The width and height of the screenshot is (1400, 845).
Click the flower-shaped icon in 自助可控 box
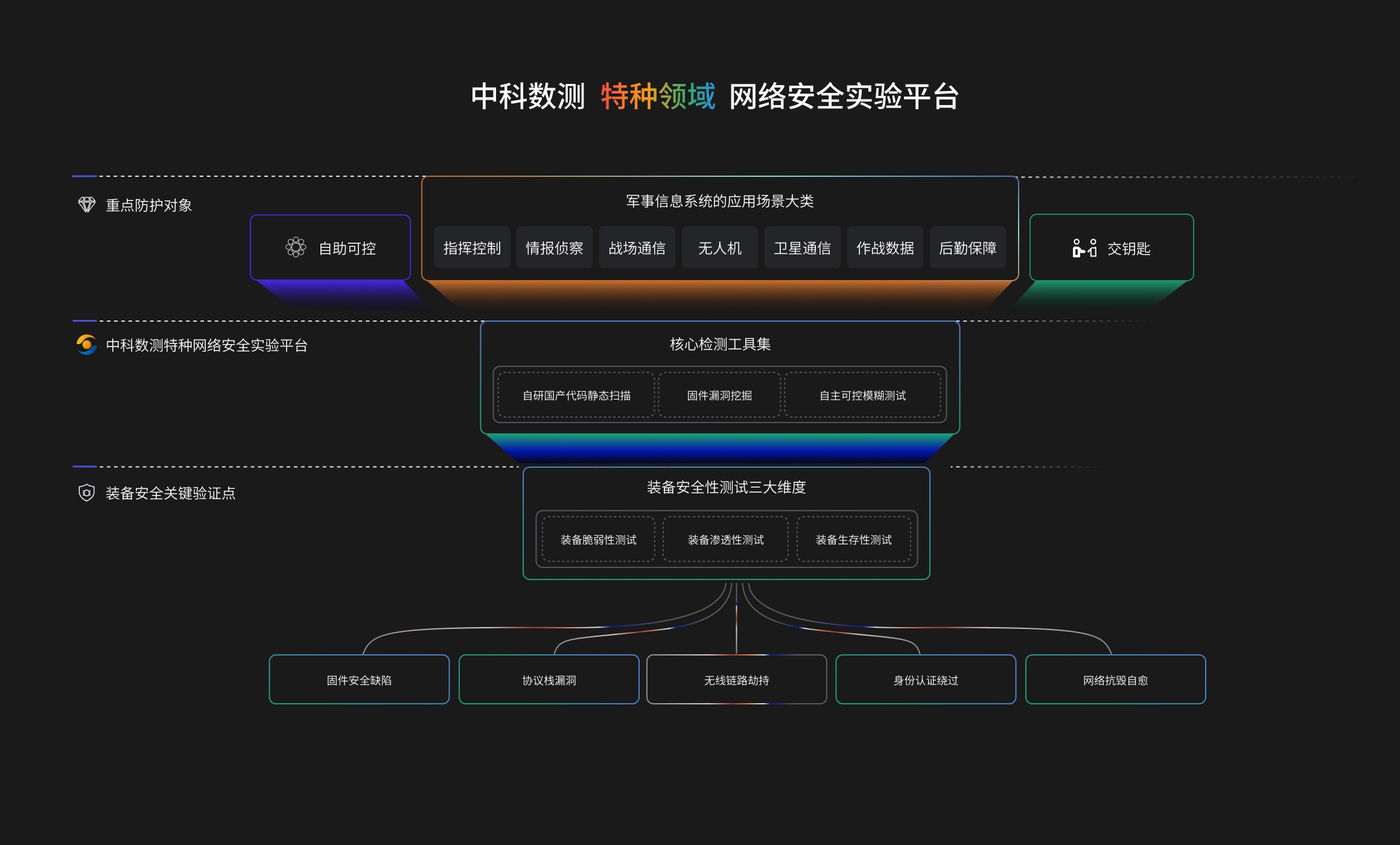296,247
